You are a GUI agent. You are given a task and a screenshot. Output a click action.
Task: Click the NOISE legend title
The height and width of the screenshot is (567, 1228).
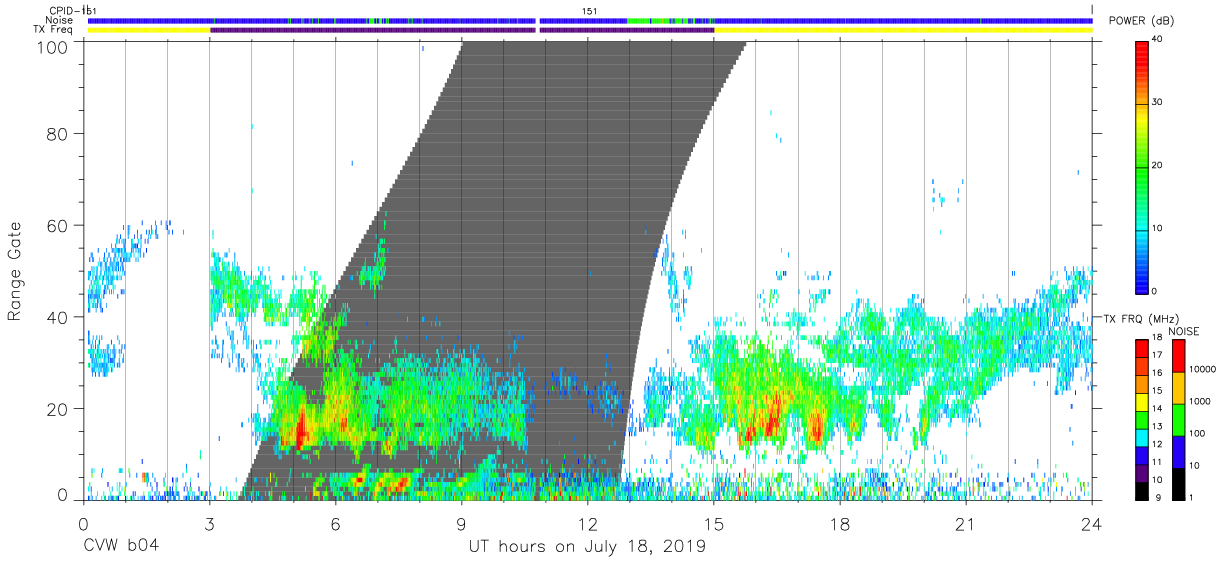click(x=1183, y=332)
